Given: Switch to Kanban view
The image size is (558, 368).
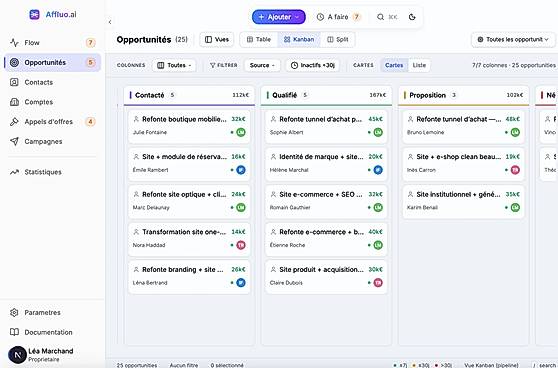Looking at the screenshot, I should point(299,40).
